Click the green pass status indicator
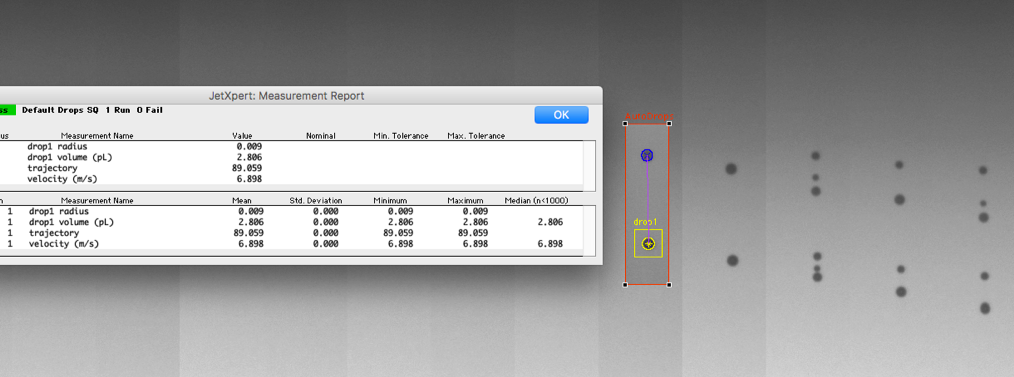The width and height of the screenshot is (1014, 377). (x=8, y=111)
